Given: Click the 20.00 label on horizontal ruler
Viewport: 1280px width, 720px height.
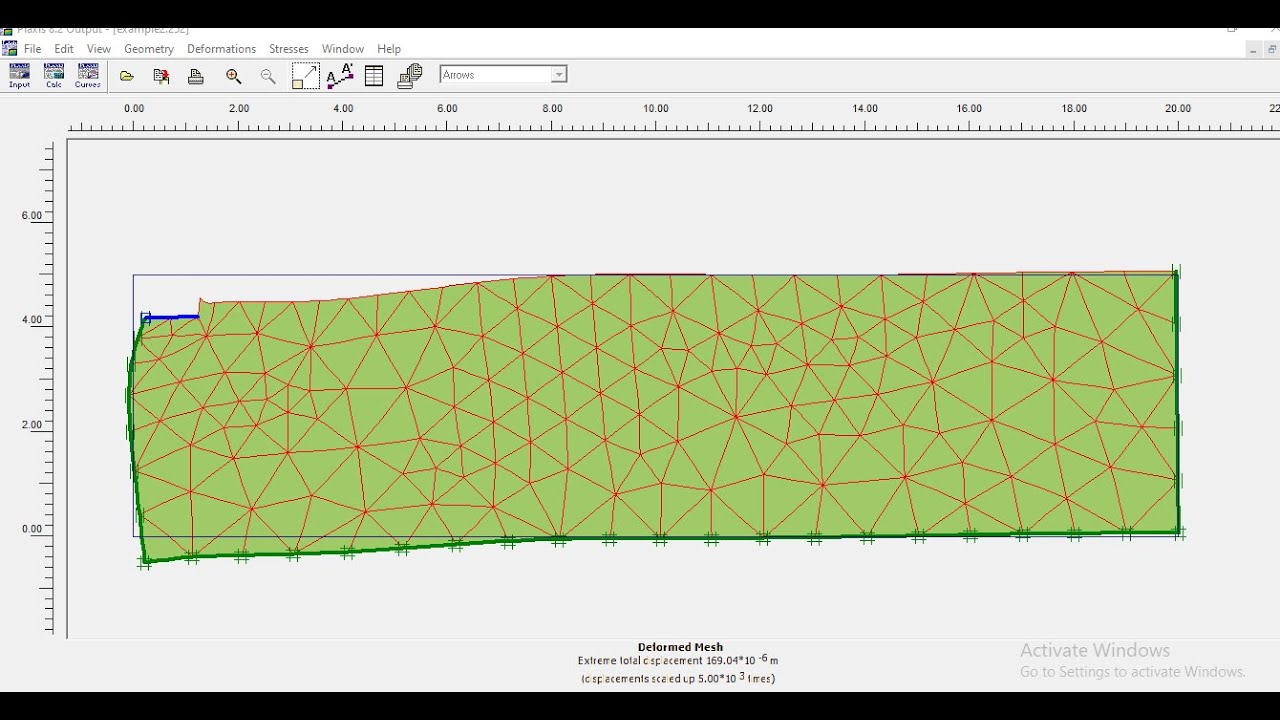Looking at the screenshot, I should [x=1178, y=108].
